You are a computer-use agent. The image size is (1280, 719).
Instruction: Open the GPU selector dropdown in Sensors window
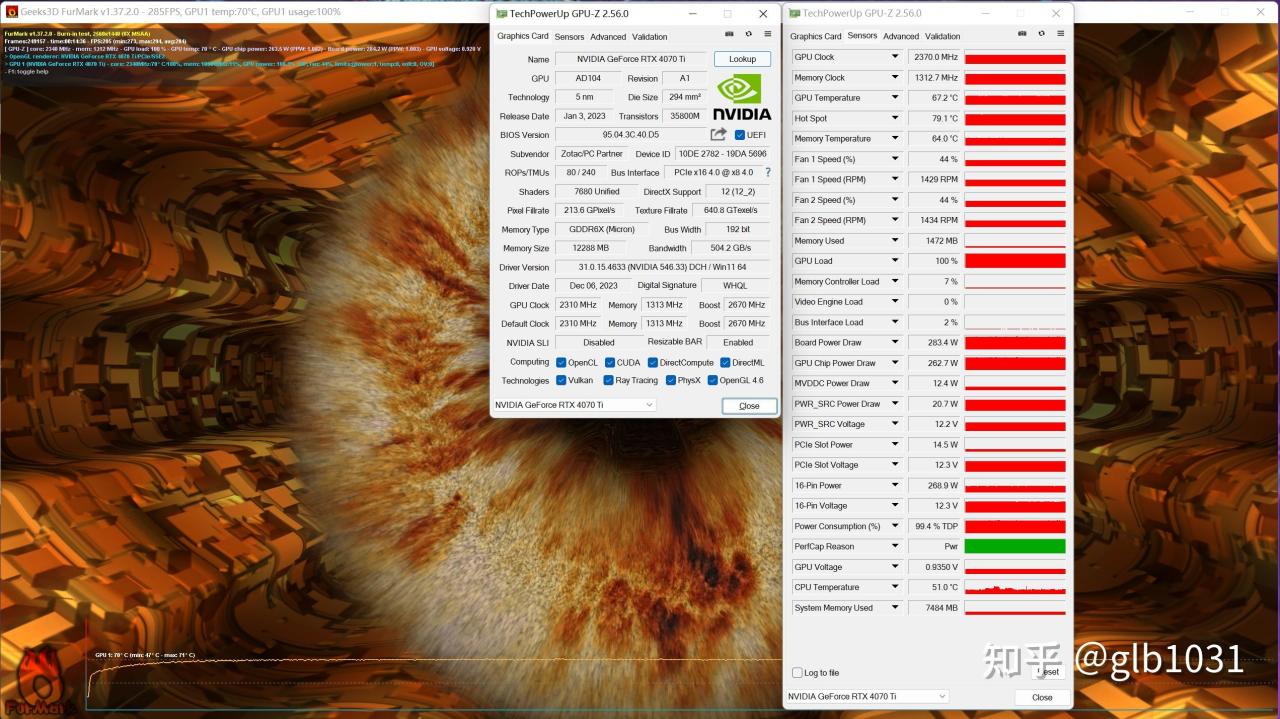pyautogui.click(x=866, y=696)
